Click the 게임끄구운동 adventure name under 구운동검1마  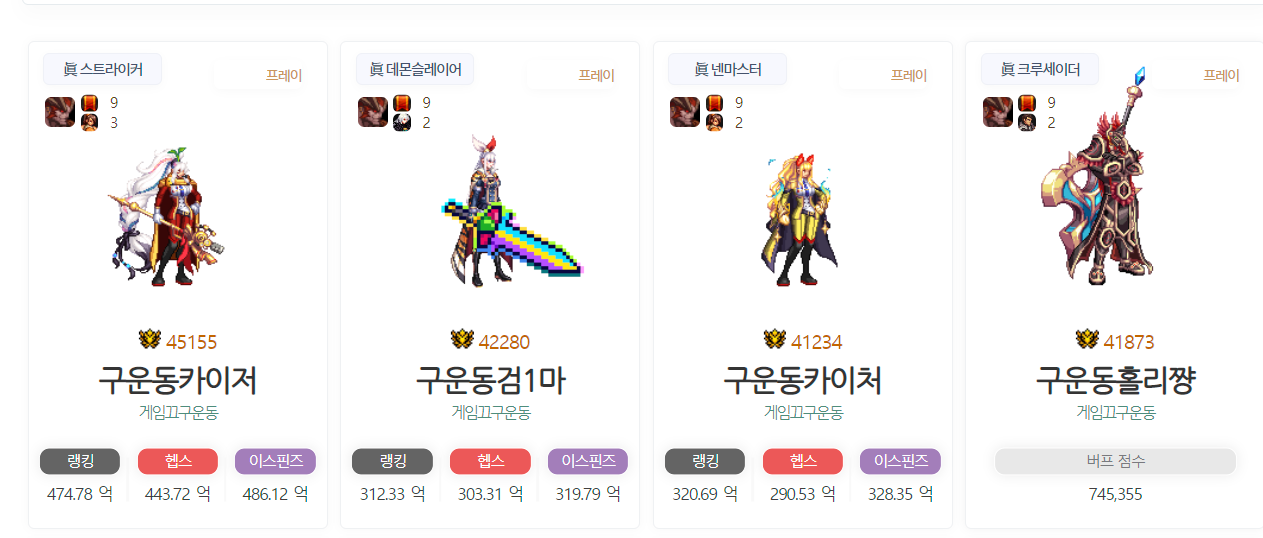490,412
